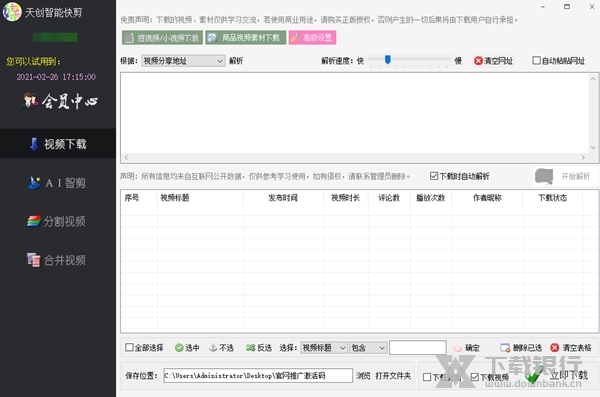The width and height of the screenshot is (600, 397).
Task: Click the 删除已选 delete selected icon
Action: click(x=505, y=348)
